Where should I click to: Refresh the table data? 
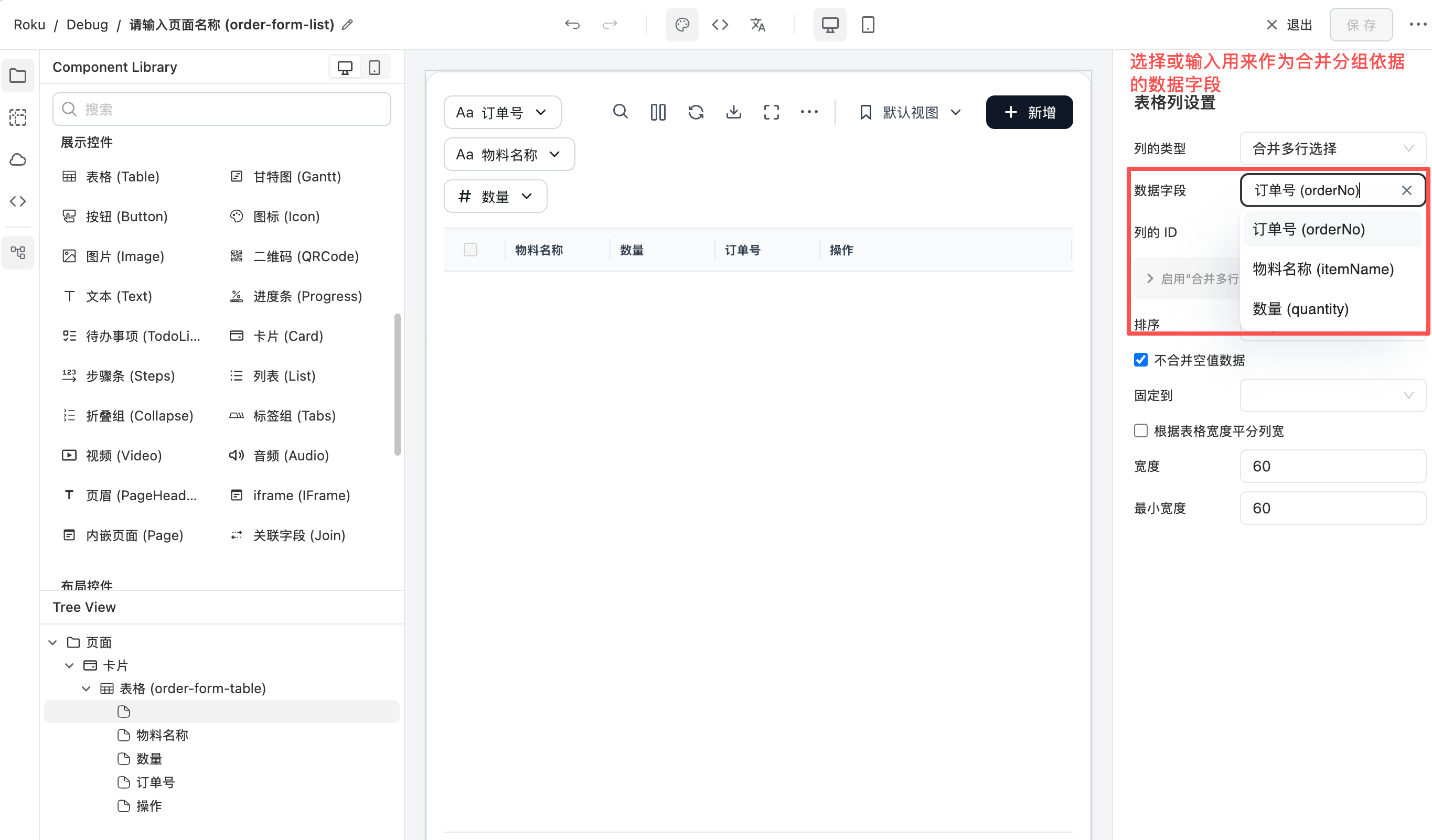click(x=696, y=112)
